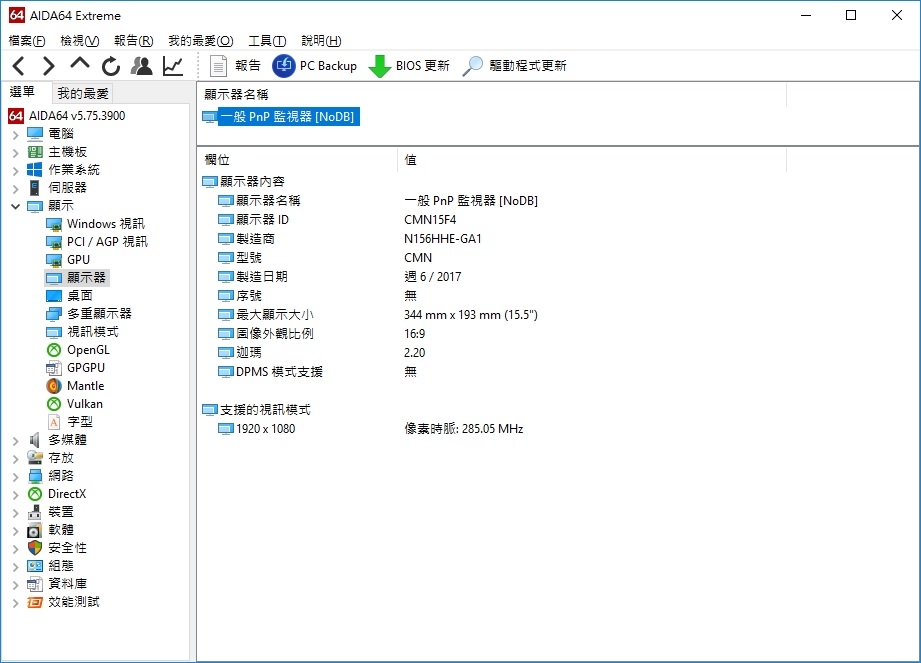Screen dimensions: 921x663
Task: Open the graph chart toolbar icon
Action: click(x=173, y=66)
